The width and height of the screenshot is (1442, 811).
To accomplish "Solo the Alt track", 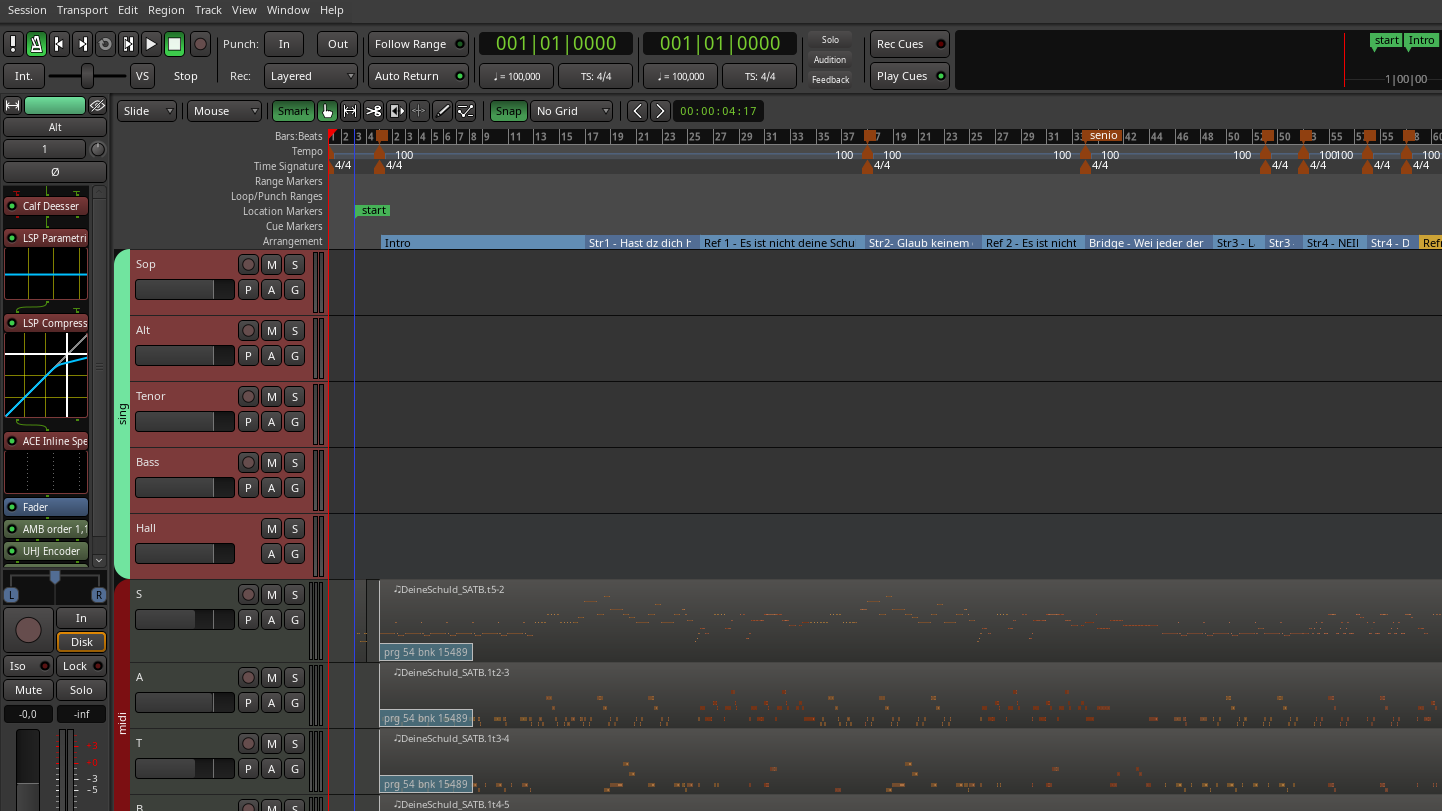I will (295, 330).
